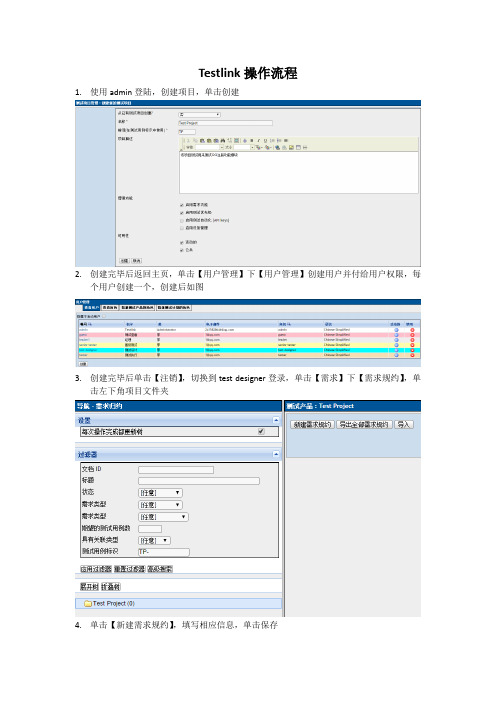This screenshot has height=702, width=496.
Task: Click the 文档 ID input field
Action: [x=176, y=470]
